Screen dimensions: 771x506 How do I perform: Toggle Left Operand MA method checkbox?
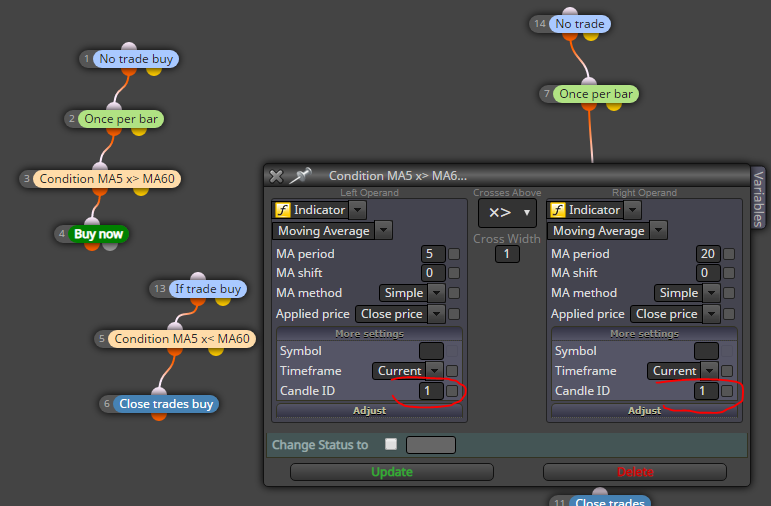454,293
